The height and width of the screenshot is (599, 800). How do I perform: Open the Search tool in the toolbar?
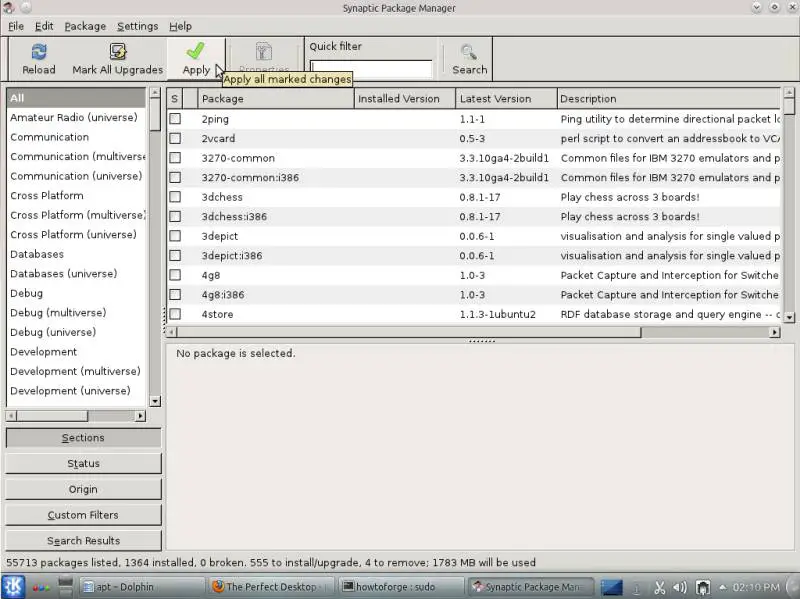click(x=469, y=59)
